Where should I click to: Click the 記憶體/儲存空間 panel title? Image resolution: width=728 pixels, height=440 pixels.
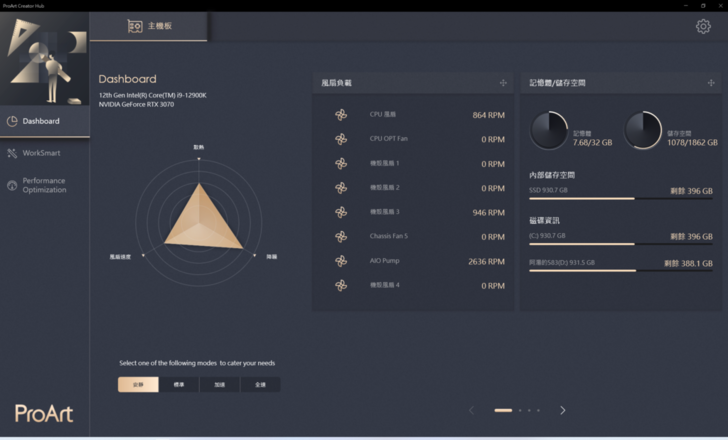[557, 83]
